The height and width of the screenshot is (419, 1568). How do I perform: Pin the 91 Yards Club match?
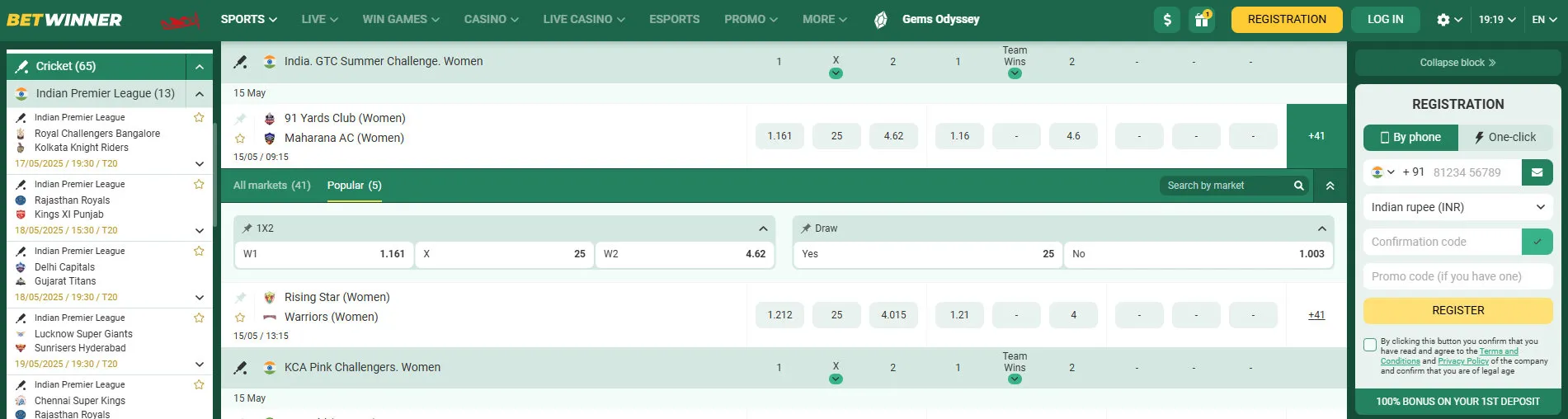coord(240,119)
